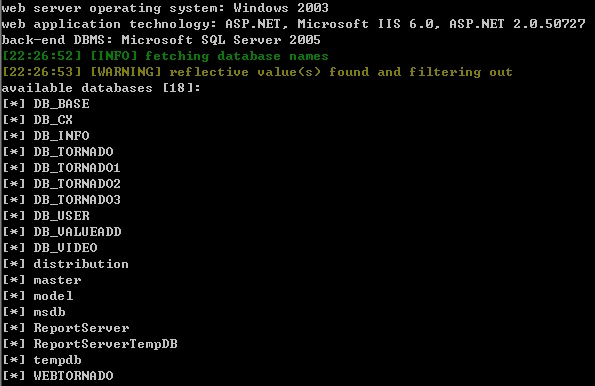This screenshot has width=595, height=386.
Task: Select the DB_CX database entry
Action: (x=53, y=120)
